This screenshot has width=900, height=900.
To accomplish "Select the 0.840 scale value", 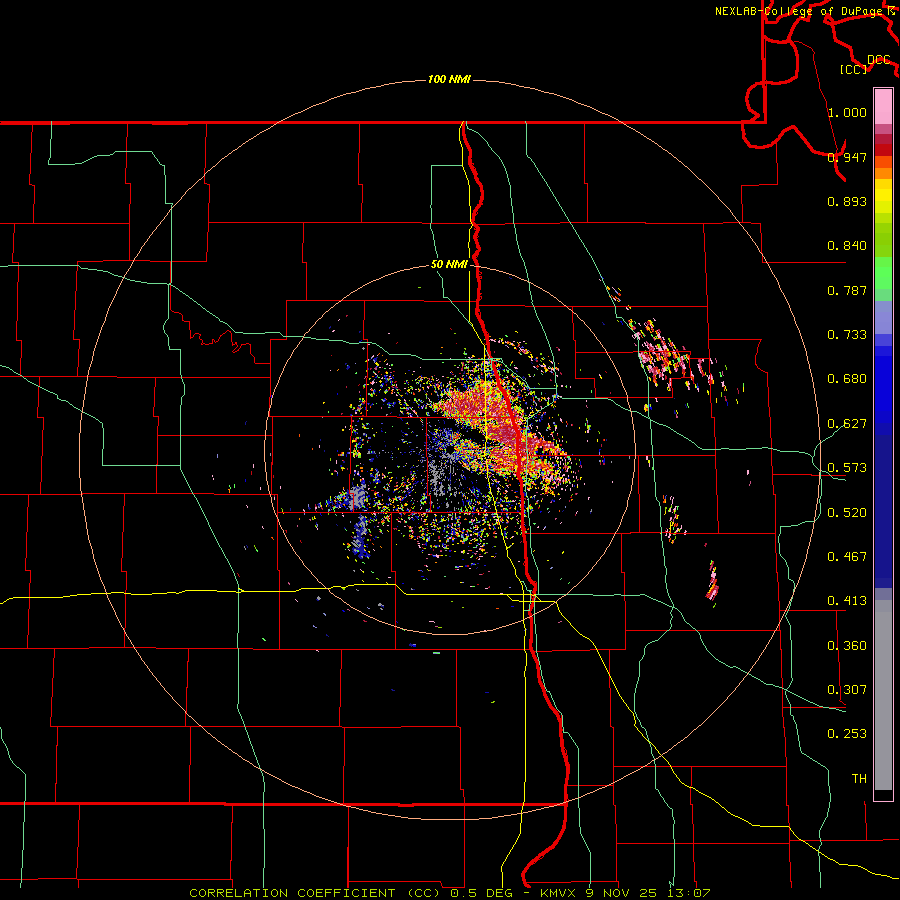I will tap(847, 246).
